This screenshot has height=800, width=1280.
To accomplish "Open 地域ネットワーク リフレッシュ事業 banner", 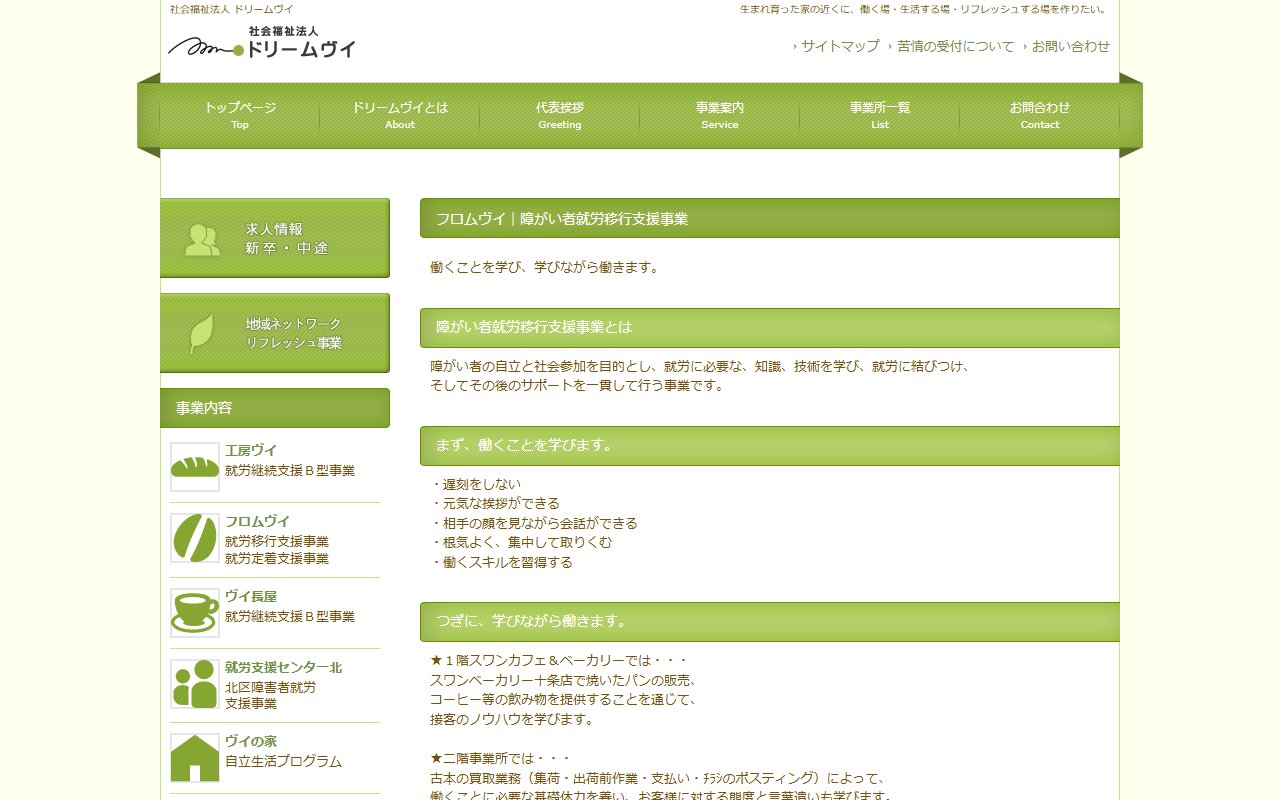I will pyautogui.click(x=275, y=333).
